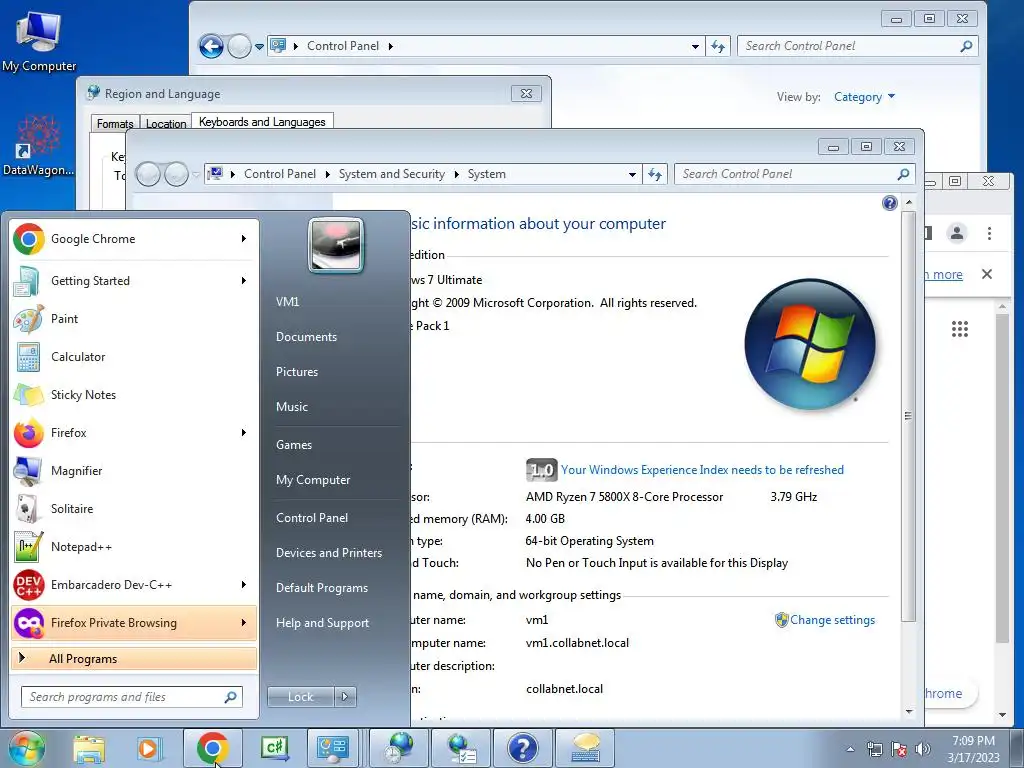Viewport: 1024px width, 768px height.
Task: Open Pictures from the Start menu
Action: [297, 372]
